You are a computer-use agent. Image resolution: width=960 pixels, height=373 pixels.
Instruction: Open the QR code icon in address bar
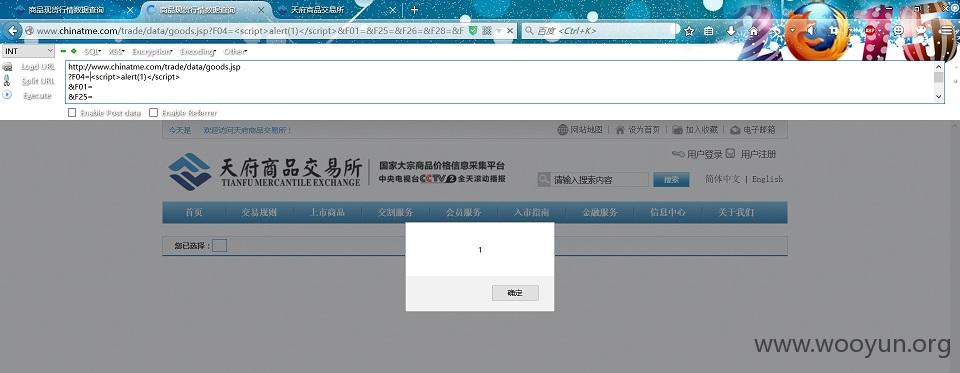coord(486,31)
